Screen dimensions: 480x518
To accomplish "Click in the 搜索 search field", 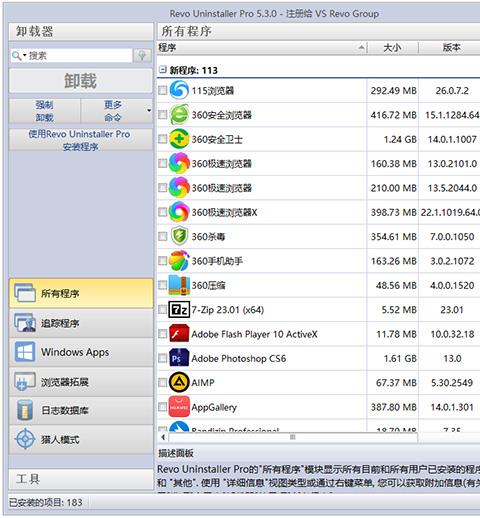I will tap(78, 55).
